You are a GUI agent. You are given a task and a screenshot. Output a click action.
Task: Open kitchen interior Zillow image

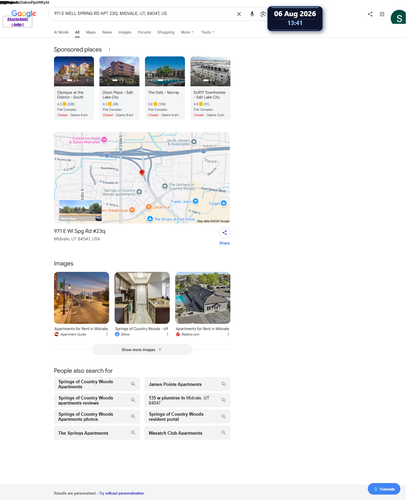[142, 298]
